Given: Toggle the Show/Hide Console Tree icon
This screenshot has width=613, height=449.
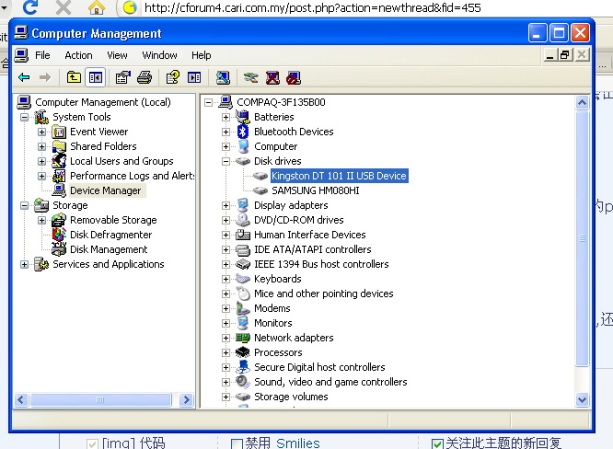Looking at the screenshot, I should 95,77.
